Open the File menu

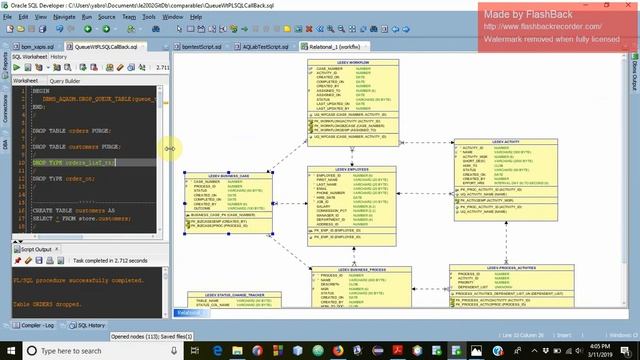[x=7, y=17]
